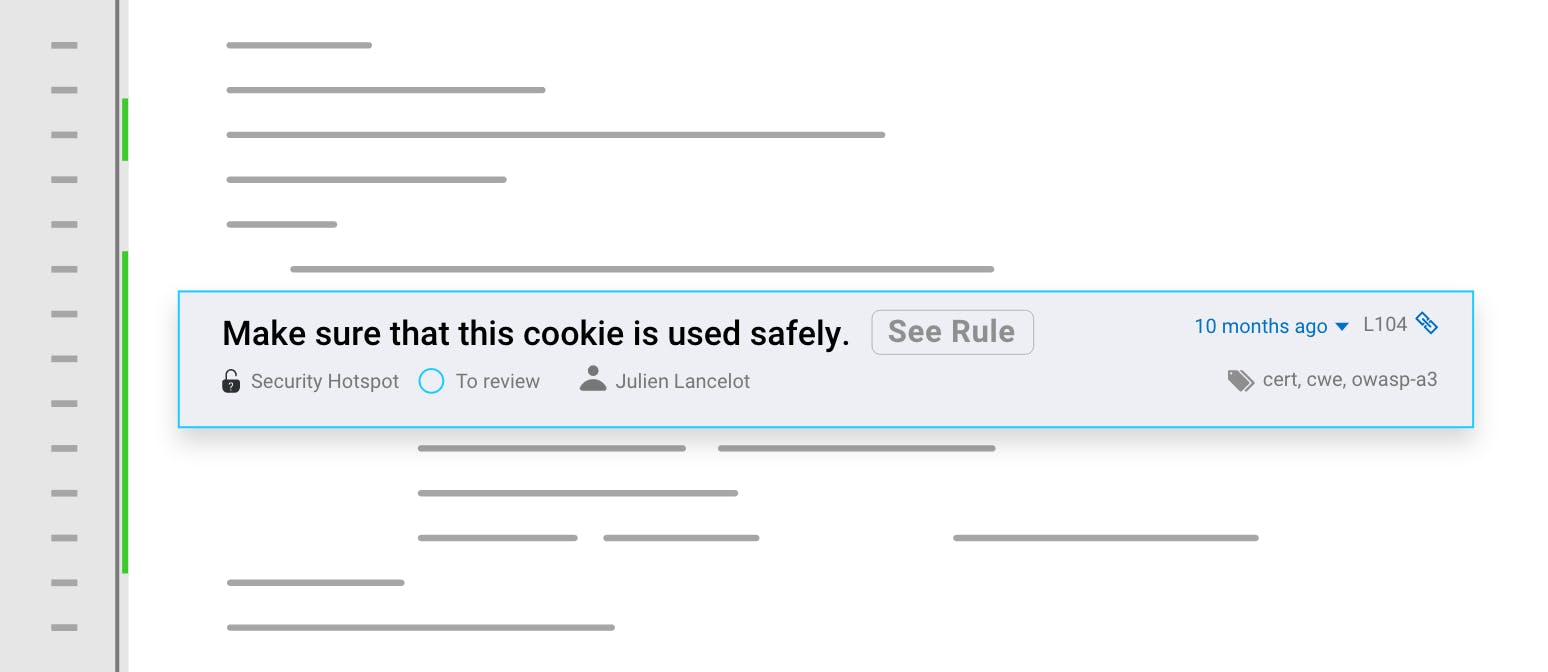Viewport: 1548px width, 672px height.
Task: Click the Security Hotspot open padlock icon
Action: [230, 381]
